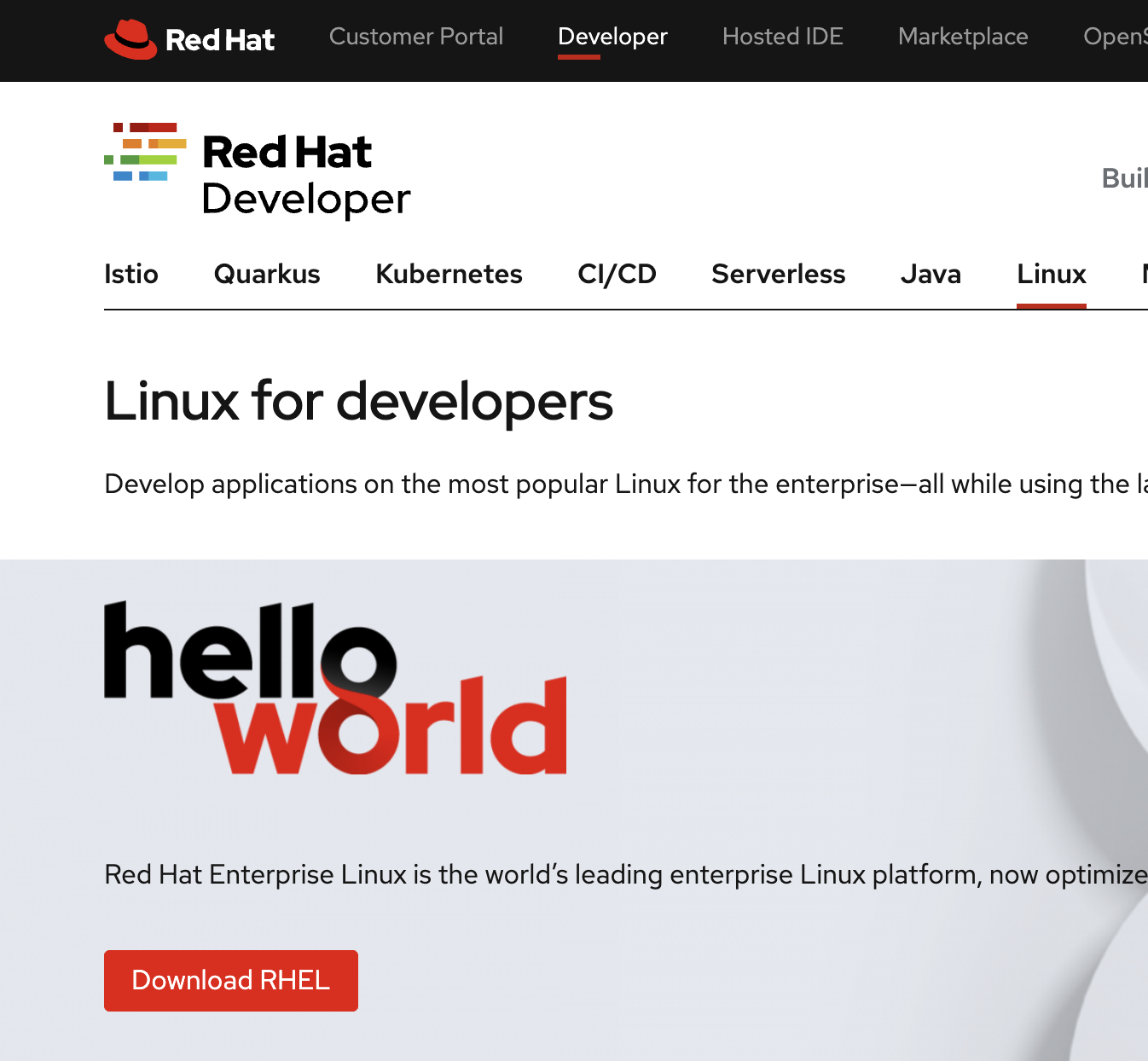Screen dimensions: 1148x1061
Task: Open the Developer menu item
Action: point(612,38)
